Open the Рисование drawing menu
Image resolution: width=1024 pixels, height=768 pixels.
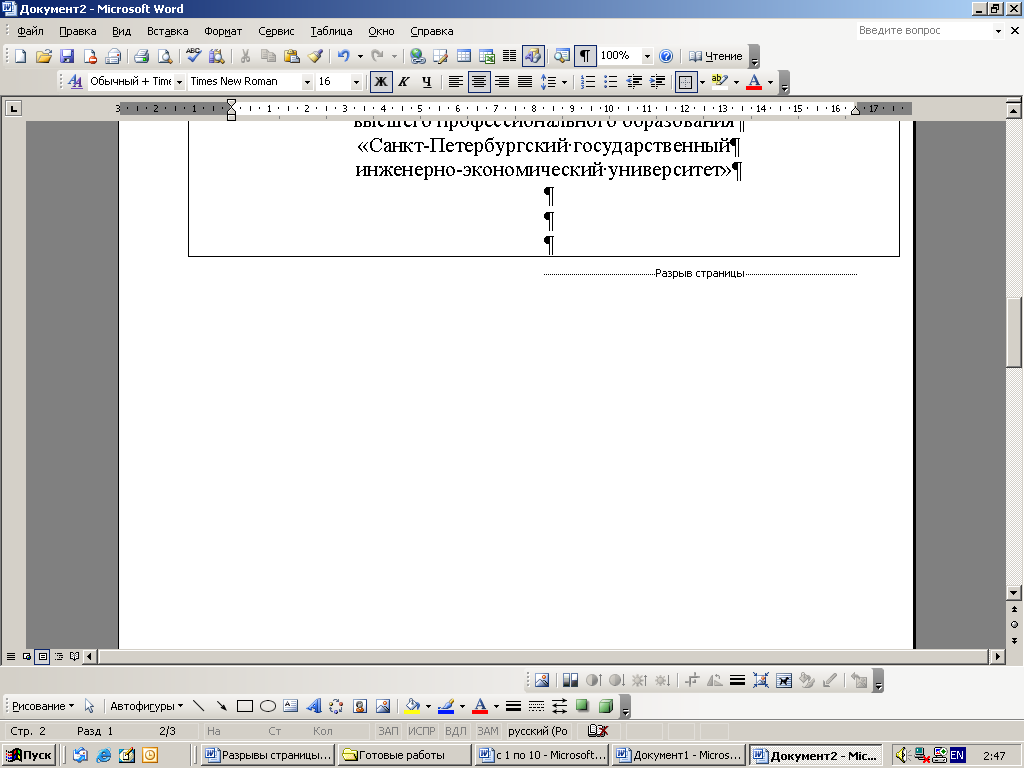tap(43, 706)
